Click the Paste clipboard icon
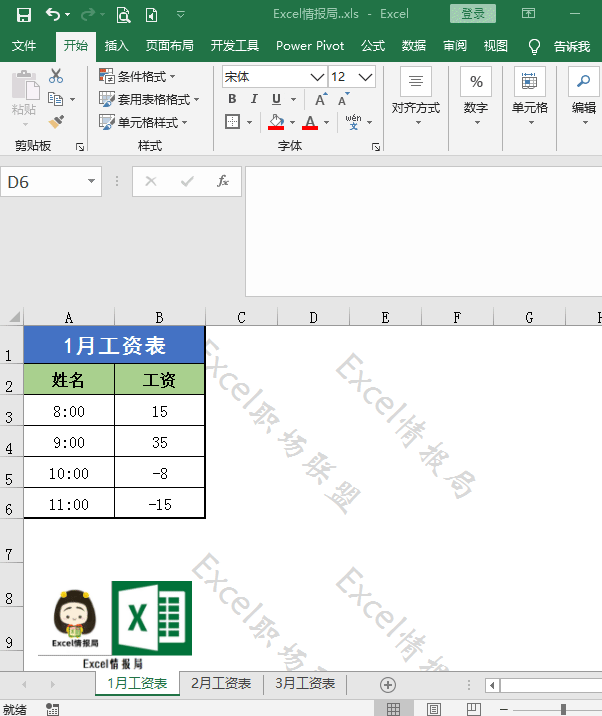 [25, 85]
